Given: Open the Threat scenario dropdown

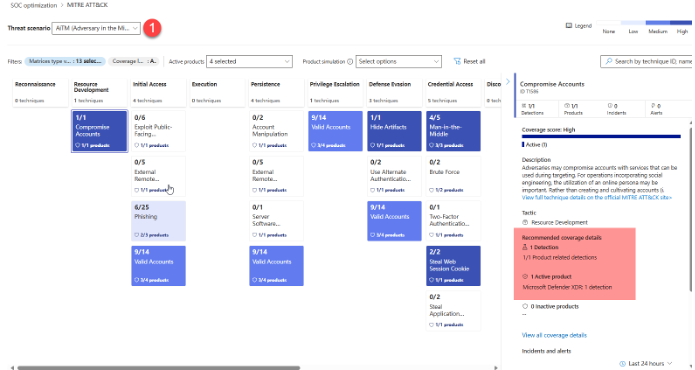Looking at the screenshot, I should (96, 28).
